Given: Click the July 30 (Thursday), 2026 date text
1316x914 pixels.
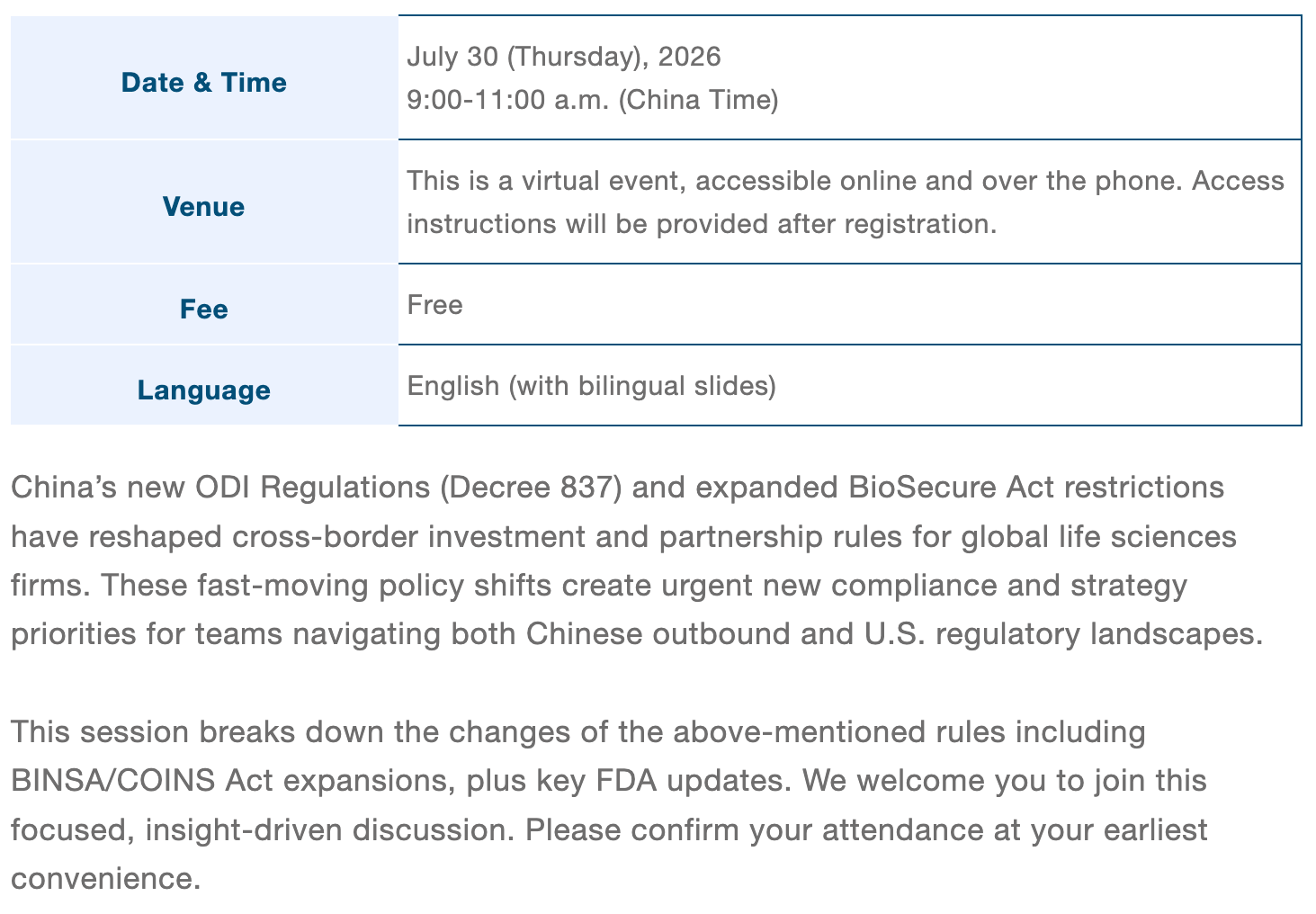Looking at the screenshot, I should click(x=564, y=57).
